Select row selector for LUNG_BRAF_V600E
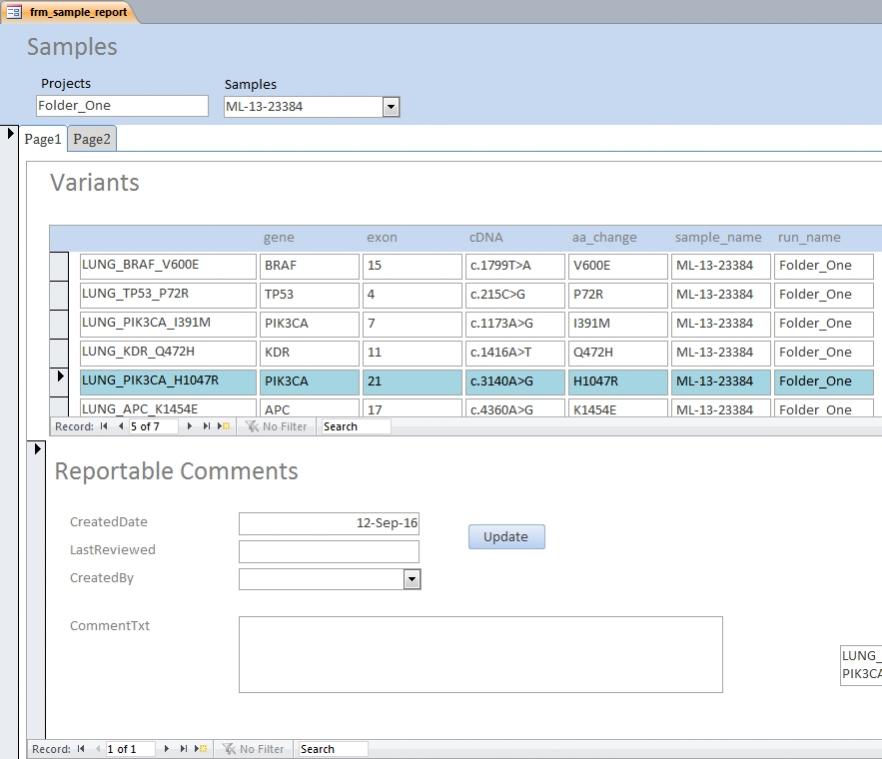The image size is (882, 759). [59, 266]
